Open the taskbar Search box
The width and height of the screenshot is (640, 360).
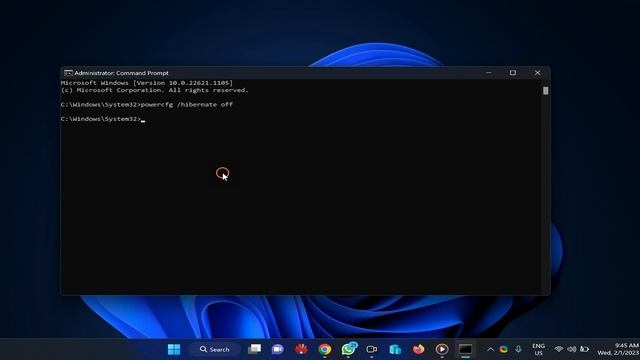(x=214, y=349)
